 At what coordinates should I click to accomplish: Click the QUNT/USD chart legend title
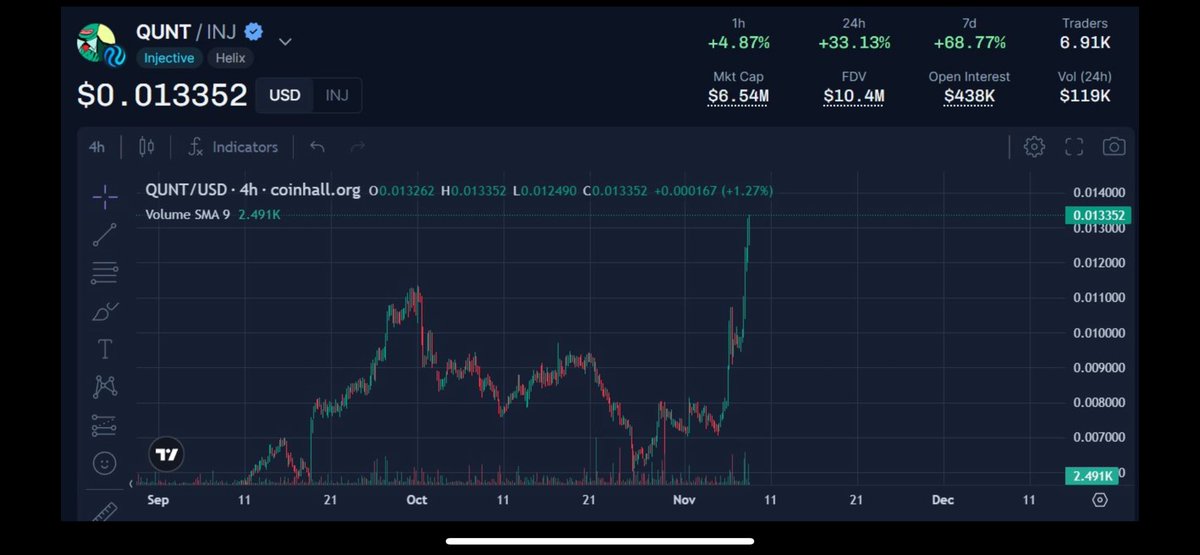(253, 190)
